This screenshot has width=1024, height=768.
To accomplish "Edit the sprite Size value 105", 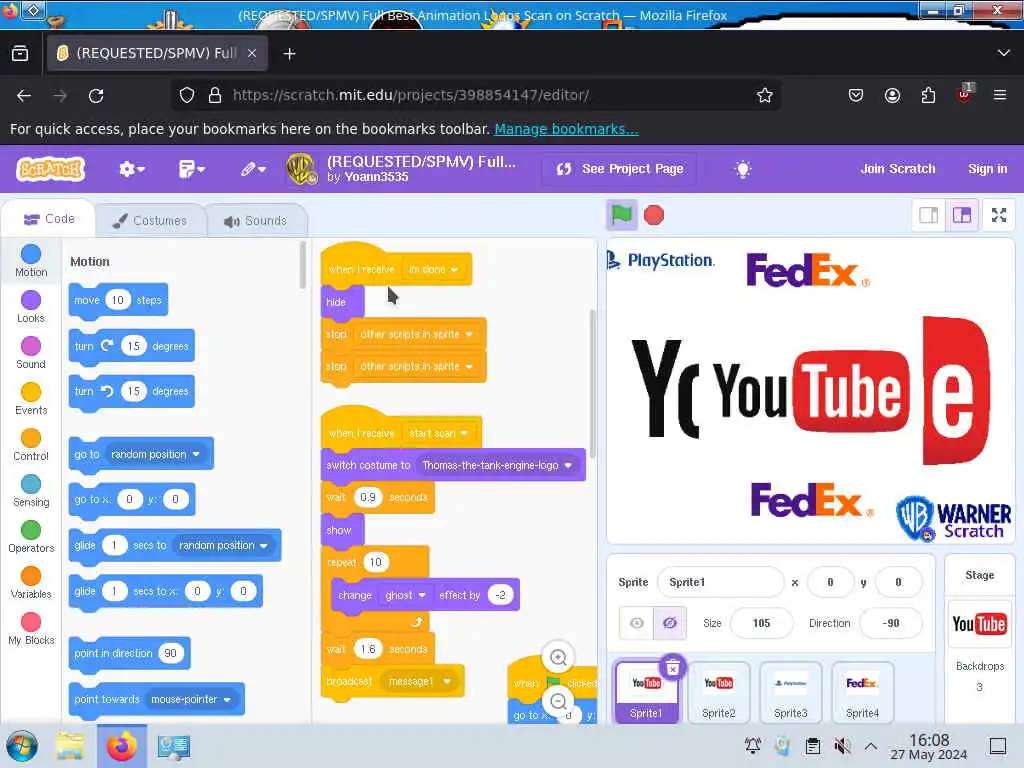I will (x=761, y=623).
